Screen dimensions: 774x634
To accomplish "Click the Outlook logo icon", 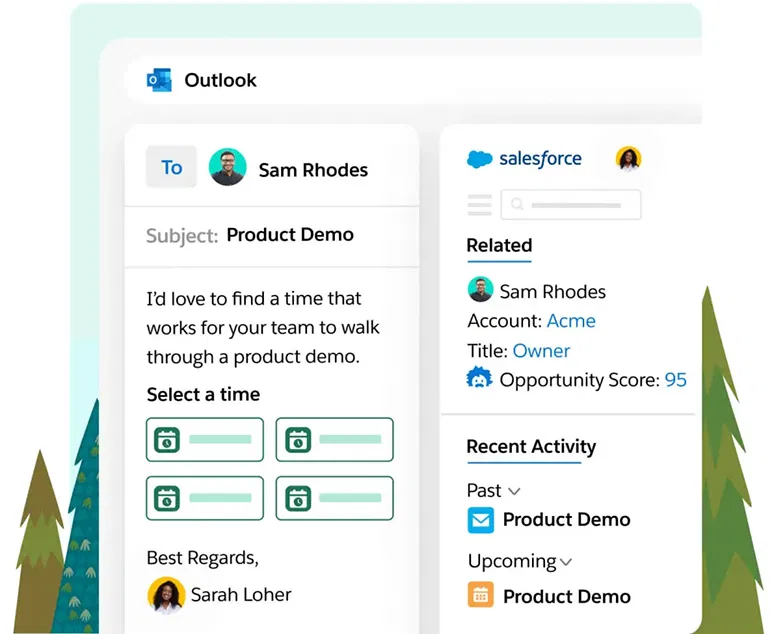I will click(x=159, y=80).
